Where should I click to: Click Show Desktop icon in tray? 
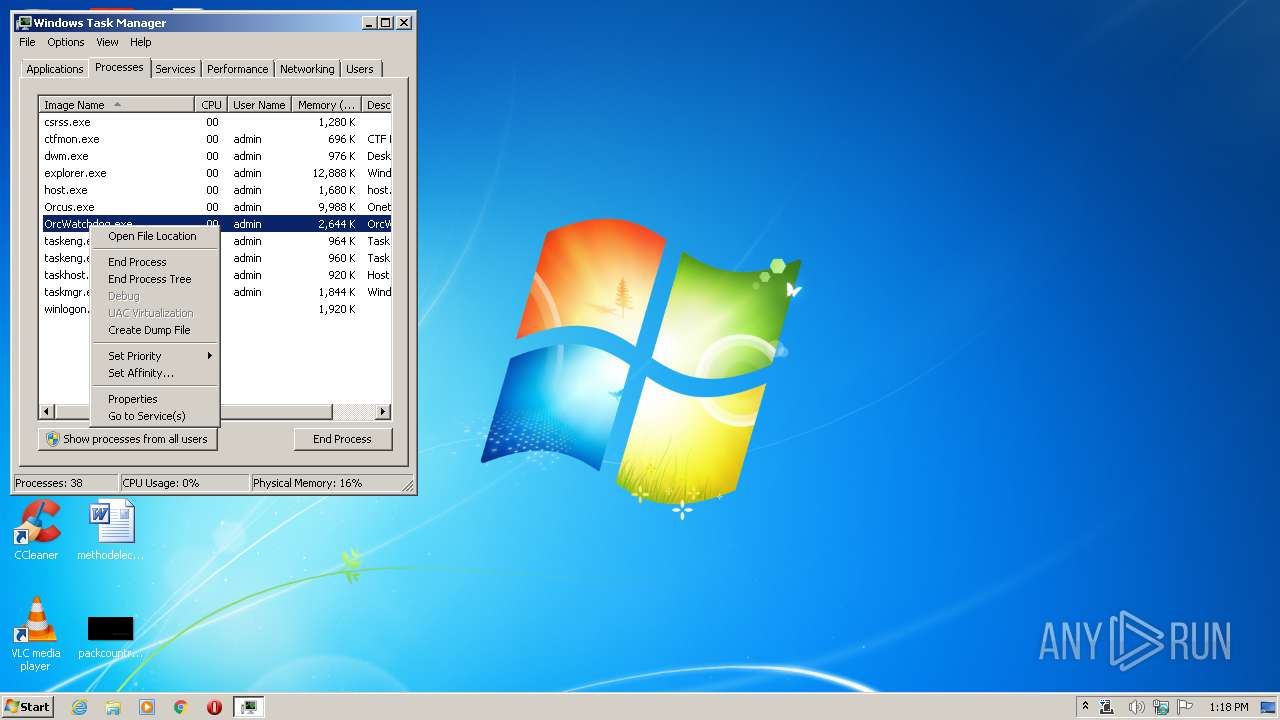point(1268,707)
